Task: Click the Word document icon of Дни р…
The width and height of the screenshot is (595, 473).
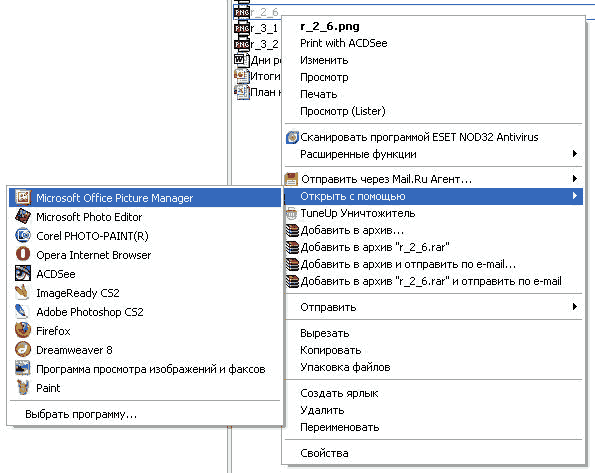Action: tap(242, 60)
